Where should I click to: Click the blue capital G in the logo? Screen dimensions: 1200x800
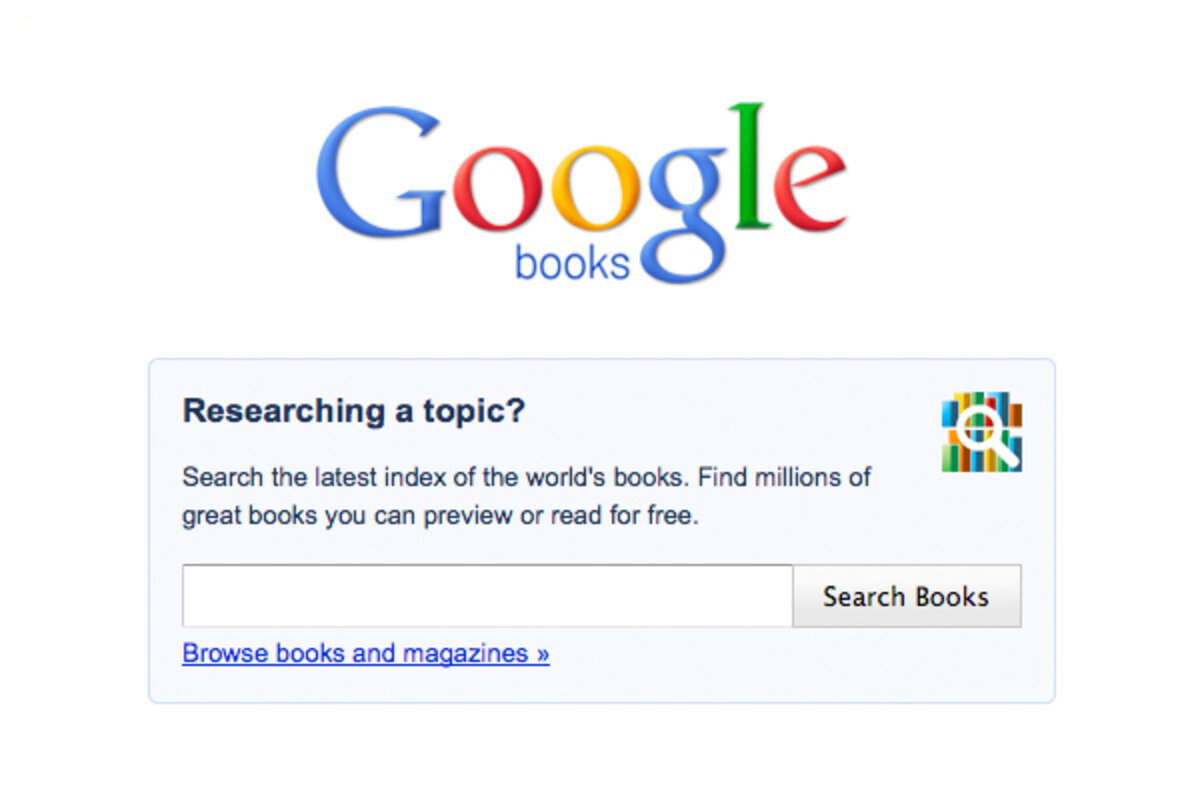coord(379,170)
